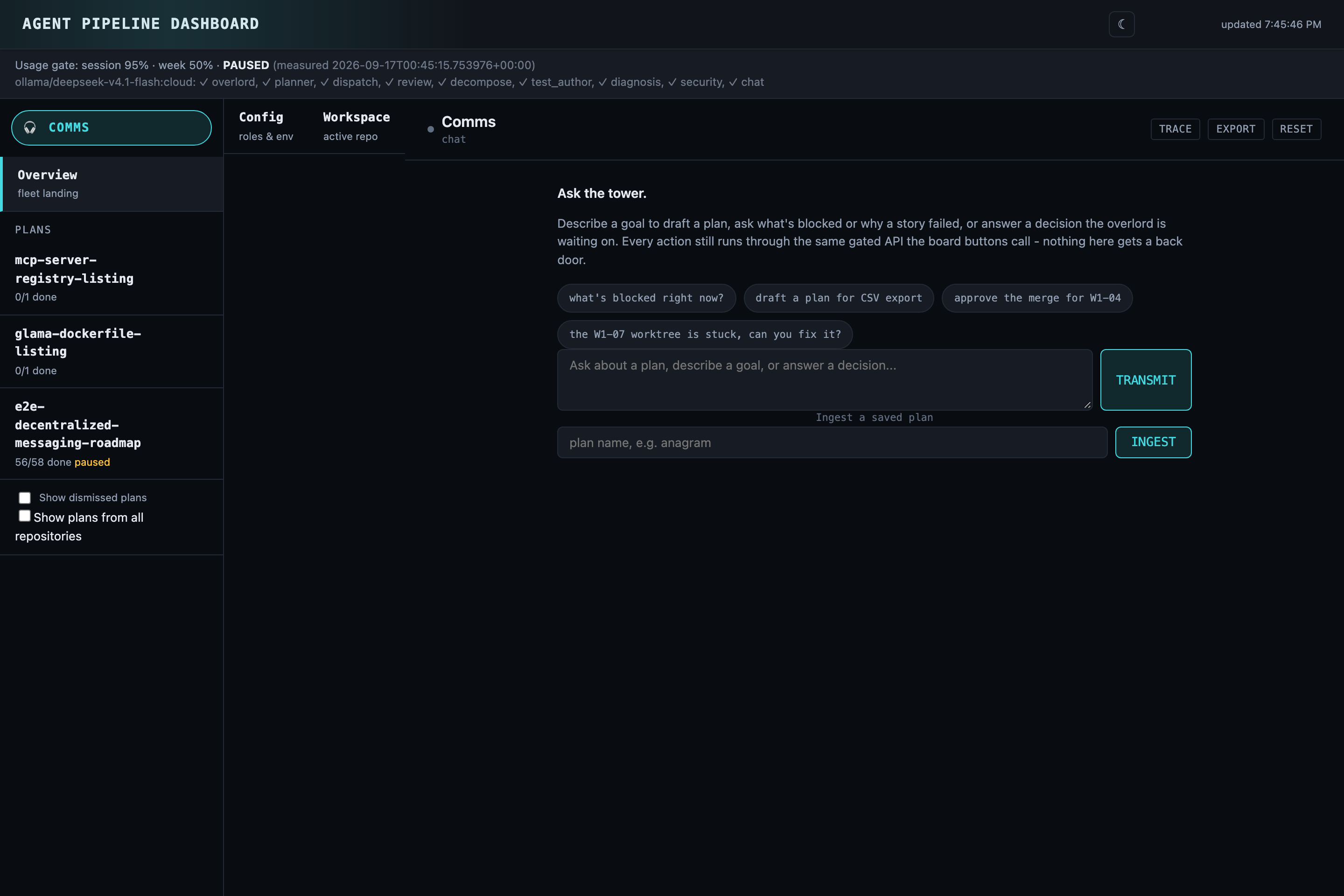
Task: Select the Overview fleet landing item
Action: 112,183
